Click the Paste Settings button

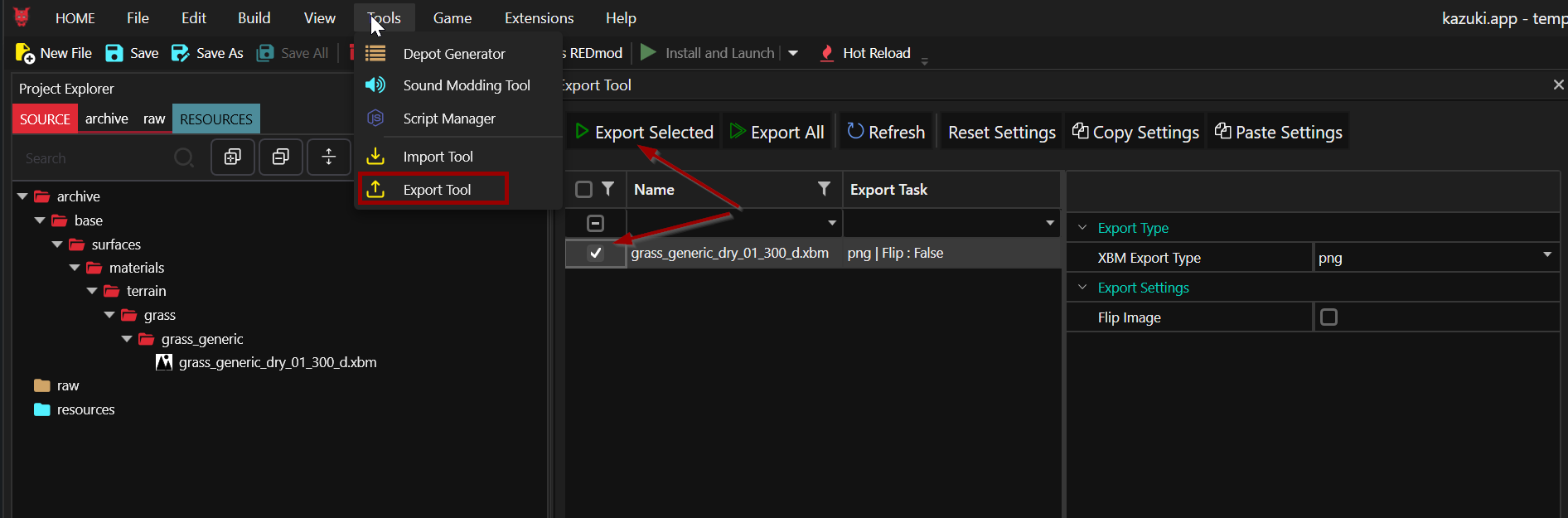1278,132
